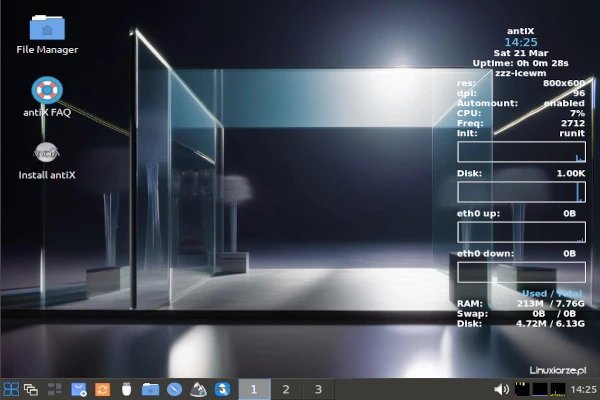600x400 pixels.
Task: Switch to workspace 3
Action: [x=318, y=389]
